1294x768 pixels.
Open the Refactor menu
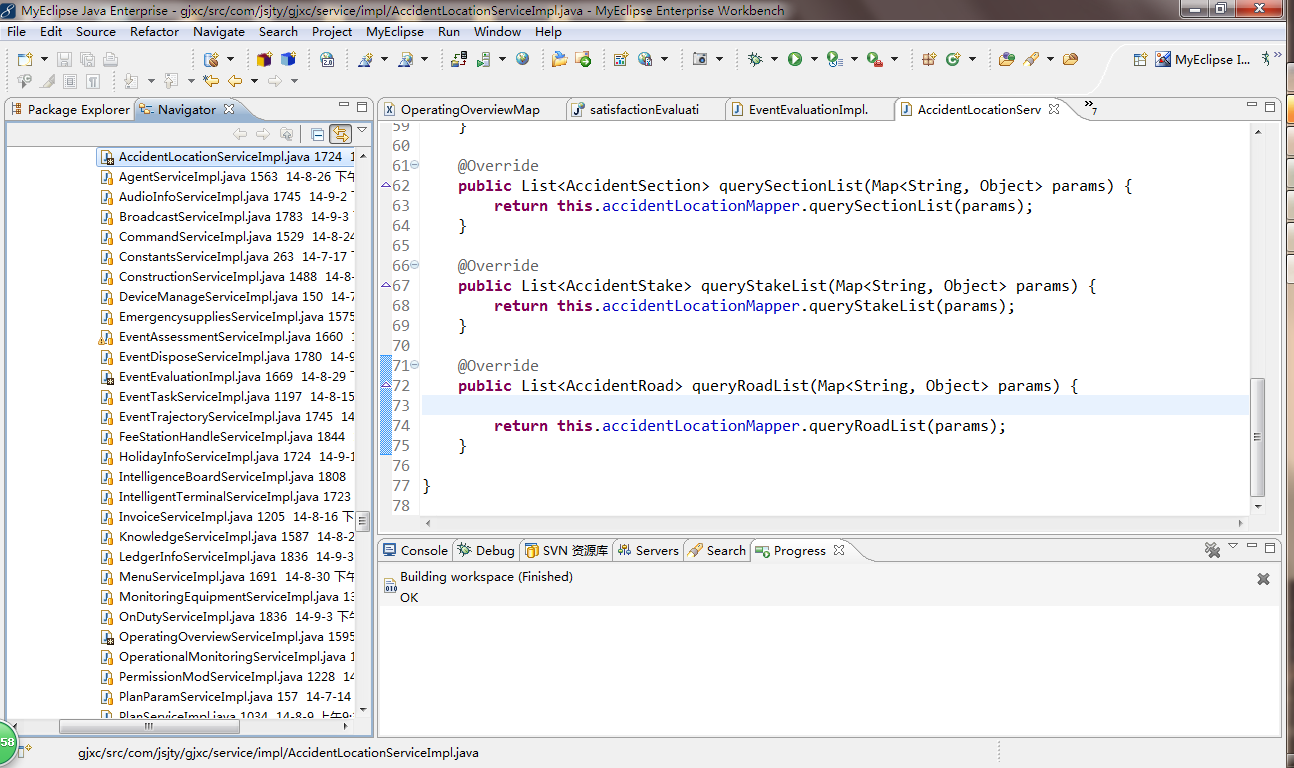[x=154, y=31]
